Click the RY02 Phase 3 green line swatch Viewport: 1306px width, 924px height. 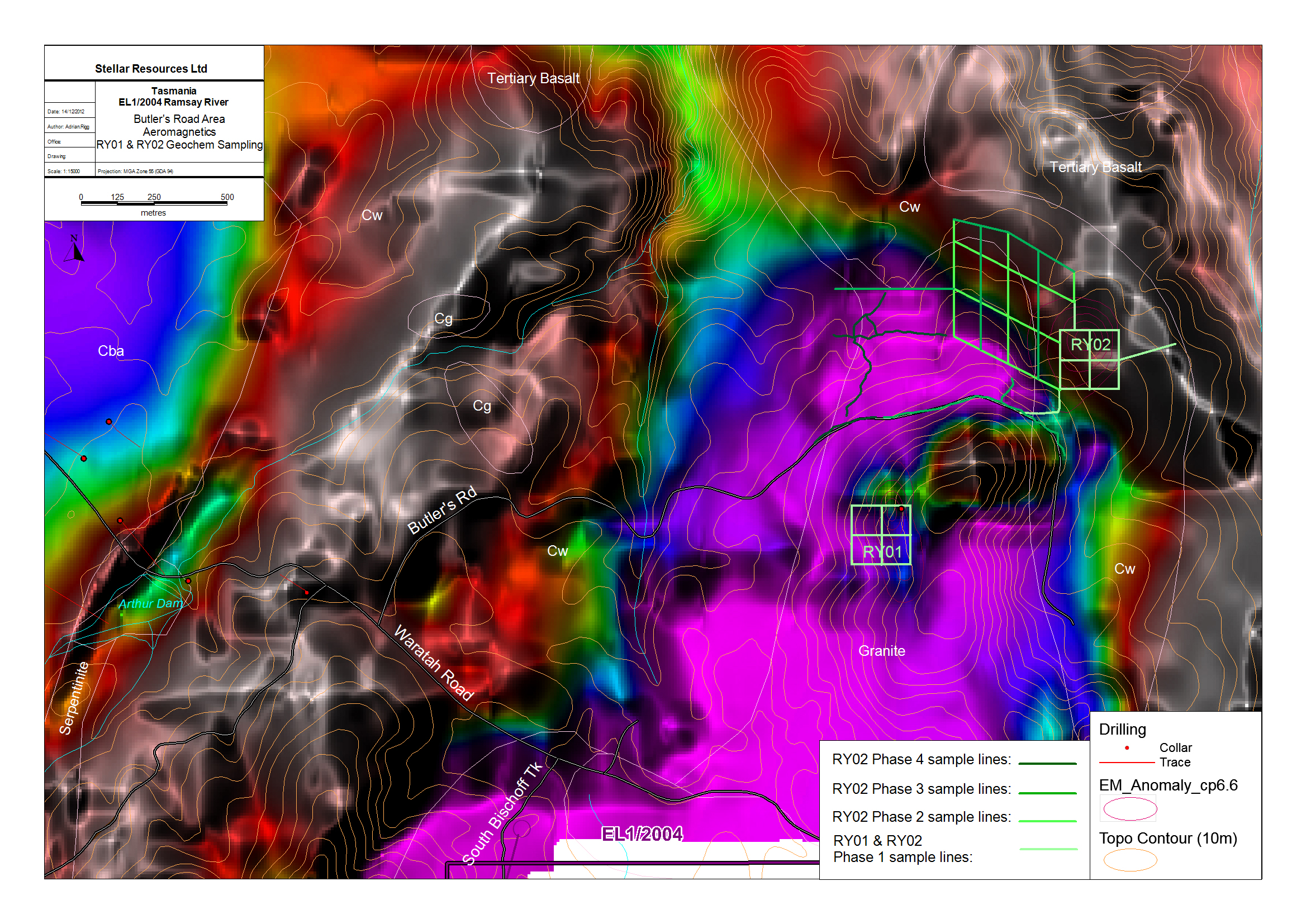[1047, 793]
